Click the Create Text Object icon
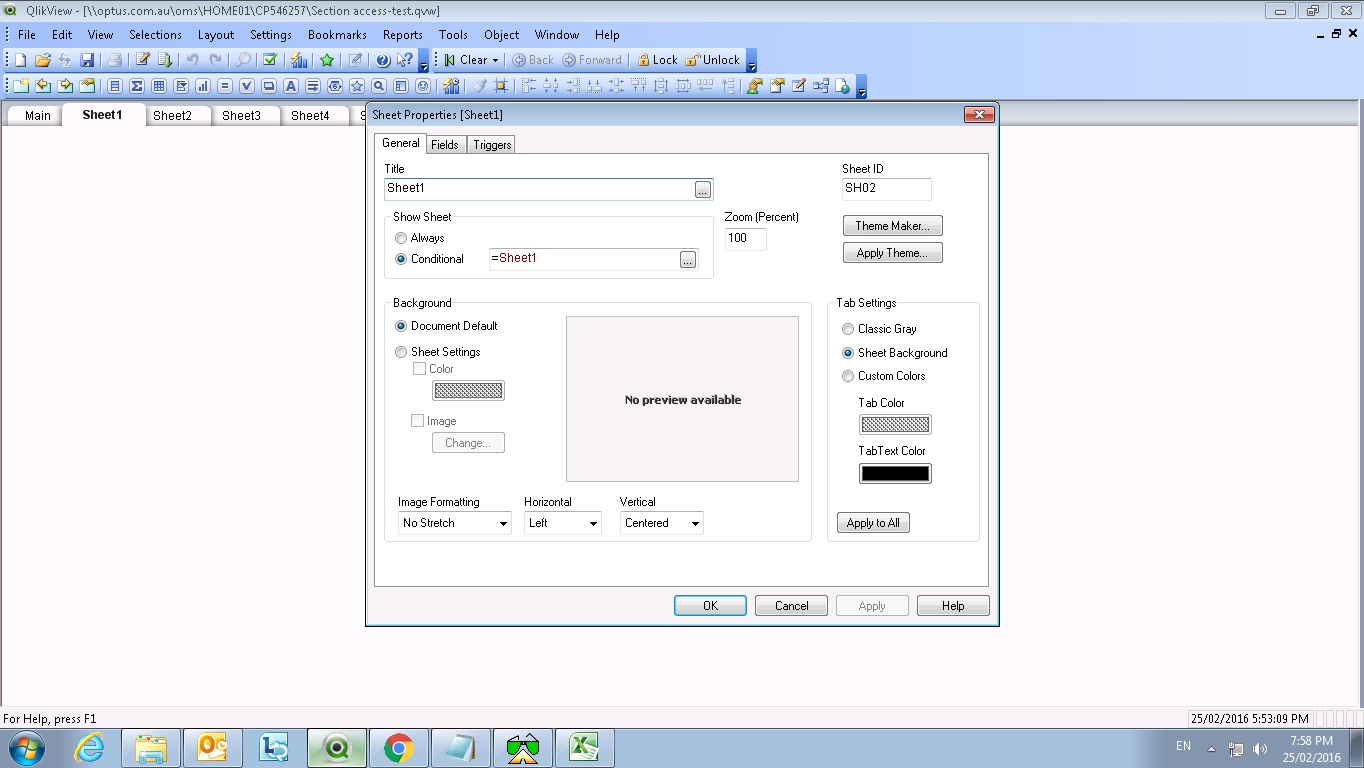The height and width of the screenshot is (768, 1364). coord(291,86)
